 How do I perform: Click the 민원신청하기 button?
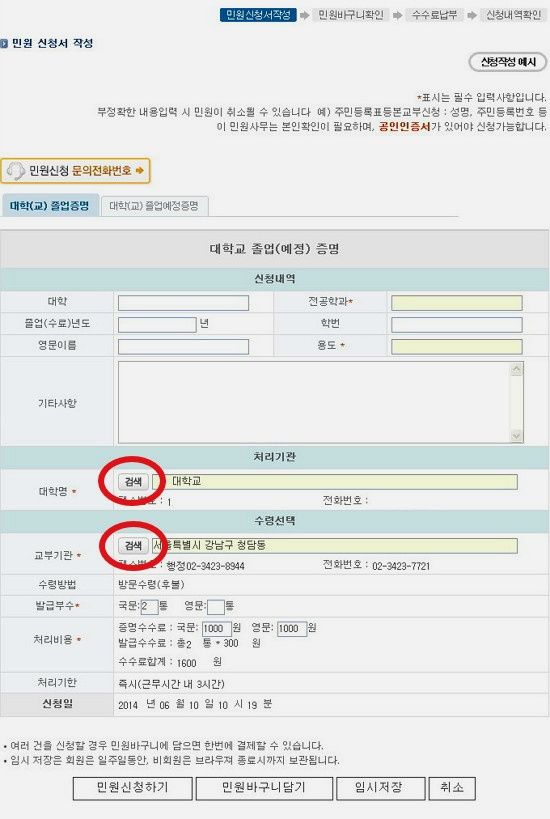[133, 788]
